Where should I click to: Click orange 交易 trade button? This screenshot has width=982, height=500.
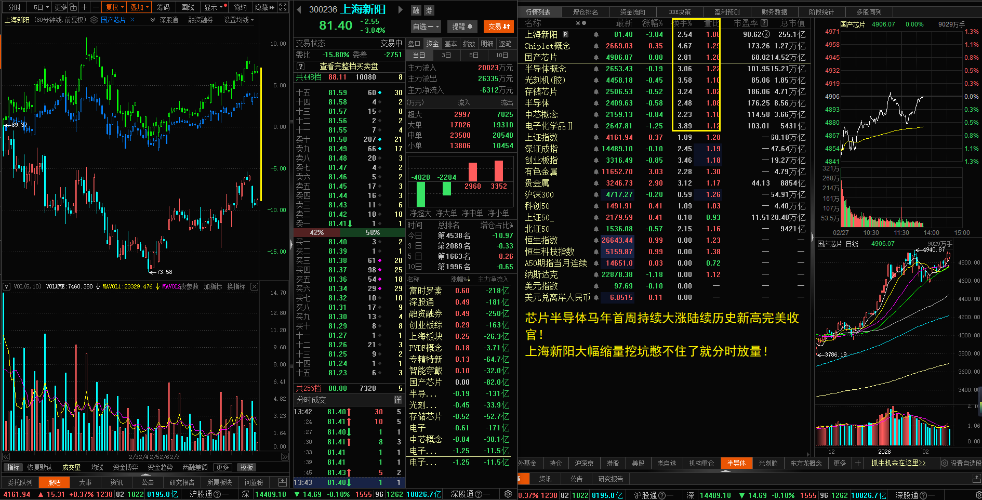499,26
